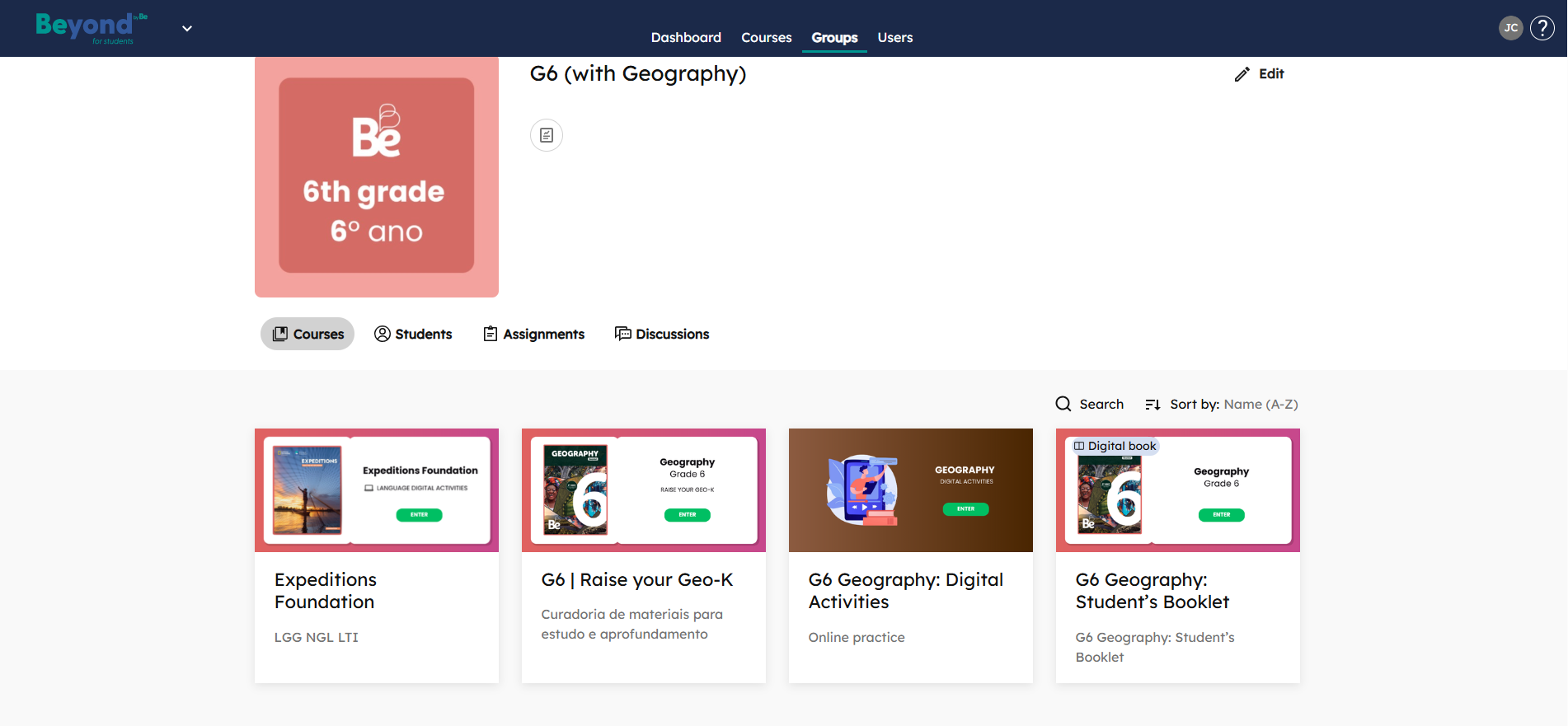Switch to the Assignments tab
The image size is (1568, 726).
(533, 334)
